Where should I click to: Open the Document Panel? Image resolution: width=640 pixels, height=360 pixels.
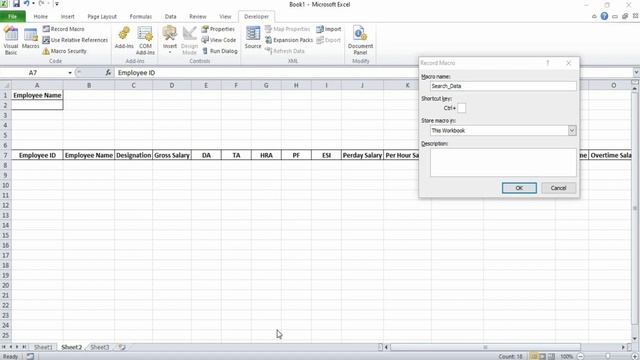[x=360, y=40]
